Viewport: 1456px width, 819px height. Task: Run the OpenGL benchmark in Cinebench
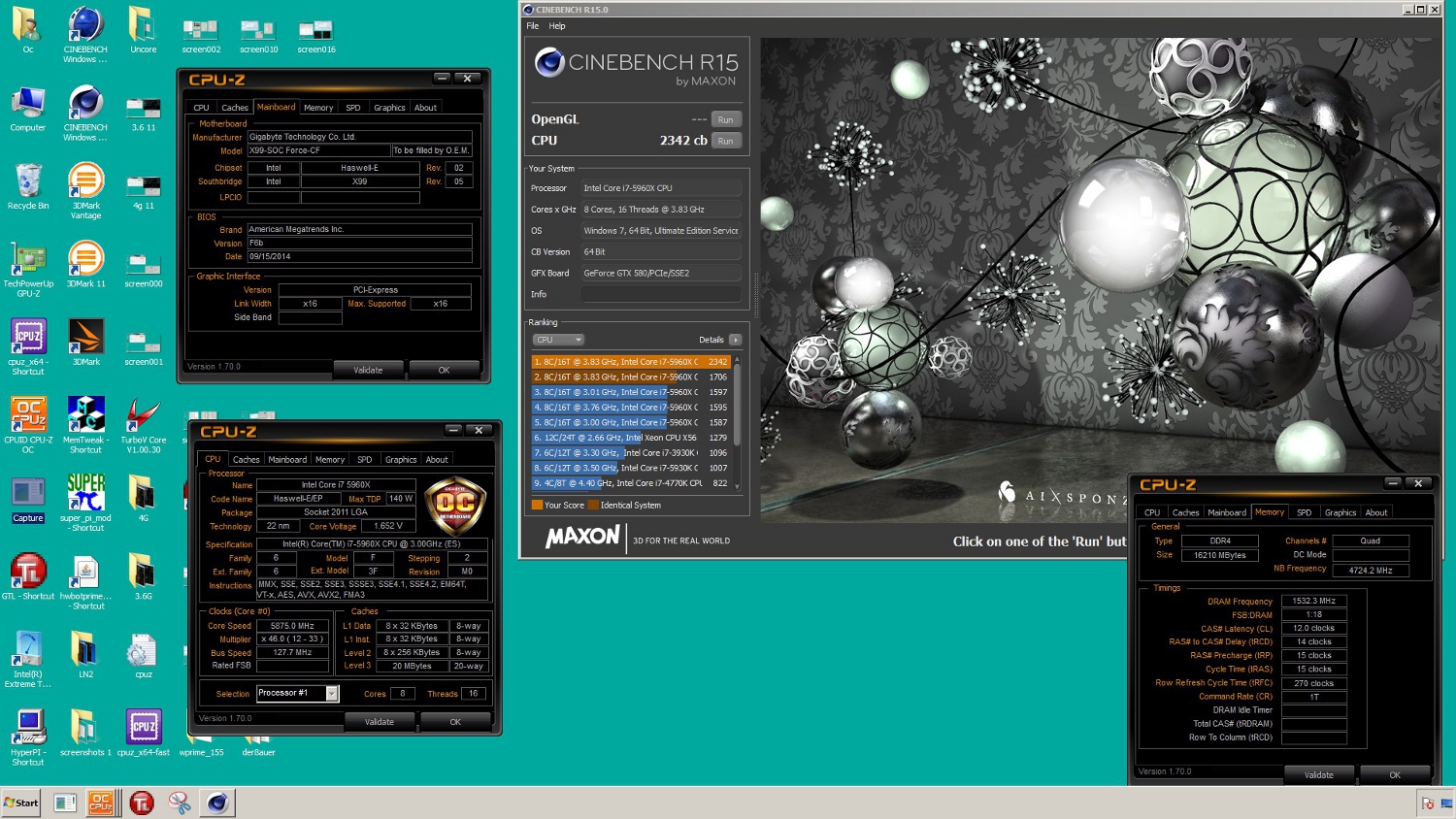pos(726,119)
